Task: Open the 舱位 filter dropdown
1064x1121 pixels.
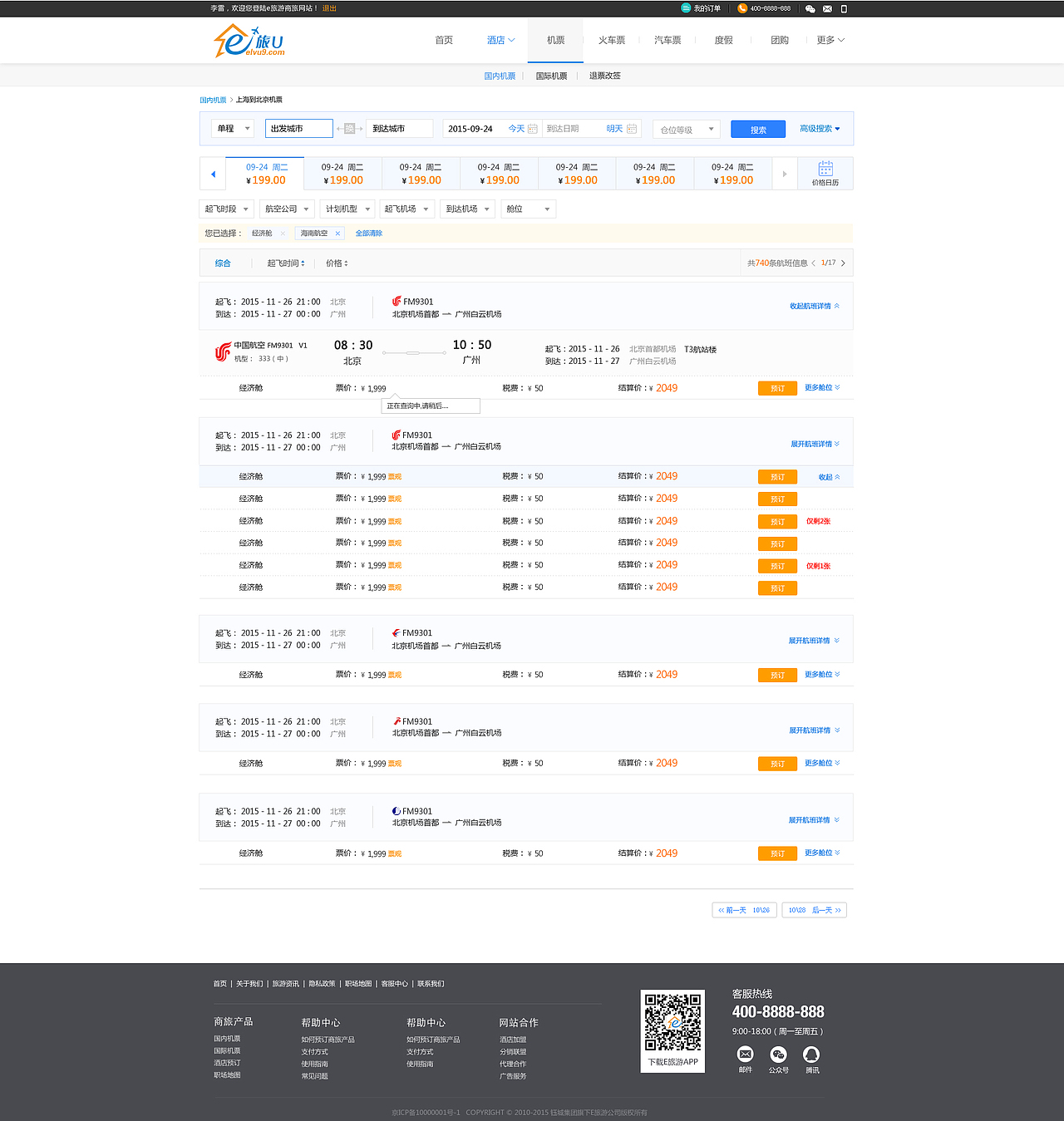Action: [x=528, y=209]
